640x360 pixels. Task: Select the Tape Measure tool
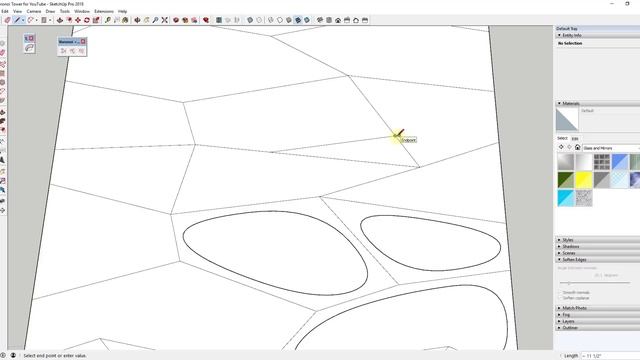(x=108, y=20)
